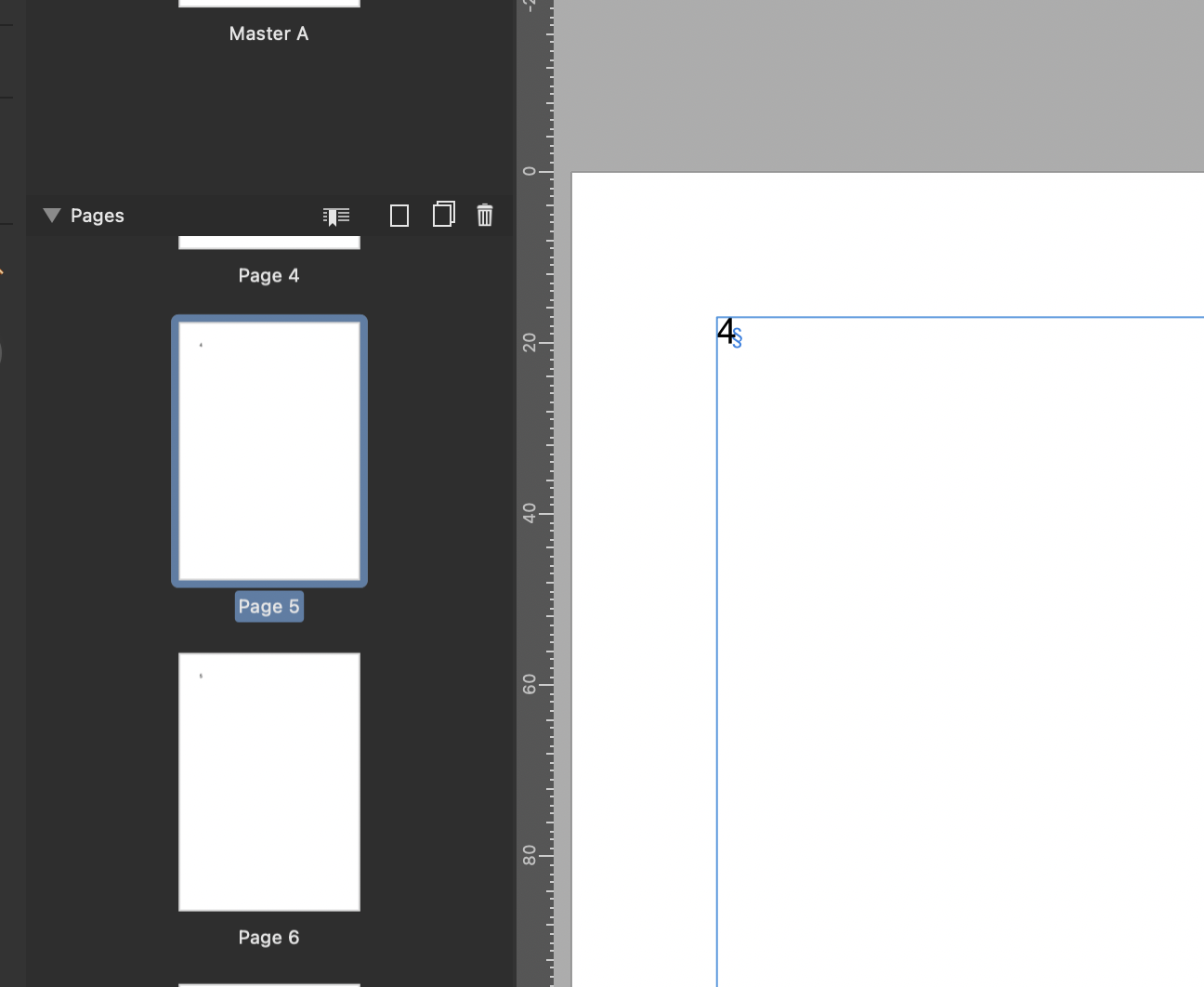Collapse the Pages section disclosure triangle
The height and width of the screenshot is (987, 1204).
coord(51,216)
